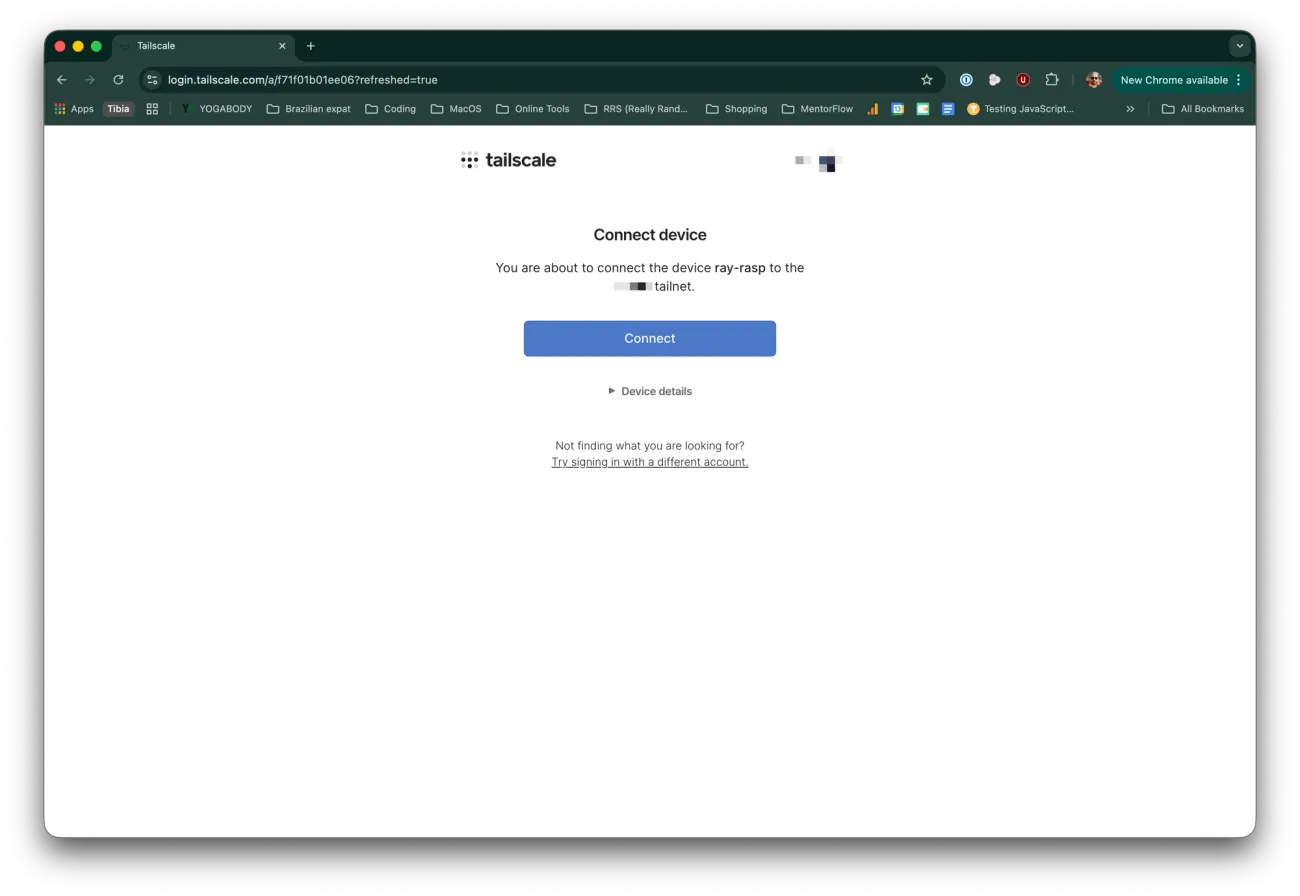Screen dimensions: 1300x896
Task: Open the Brazilian expat bookmarks folder
Action: [309, 109]
